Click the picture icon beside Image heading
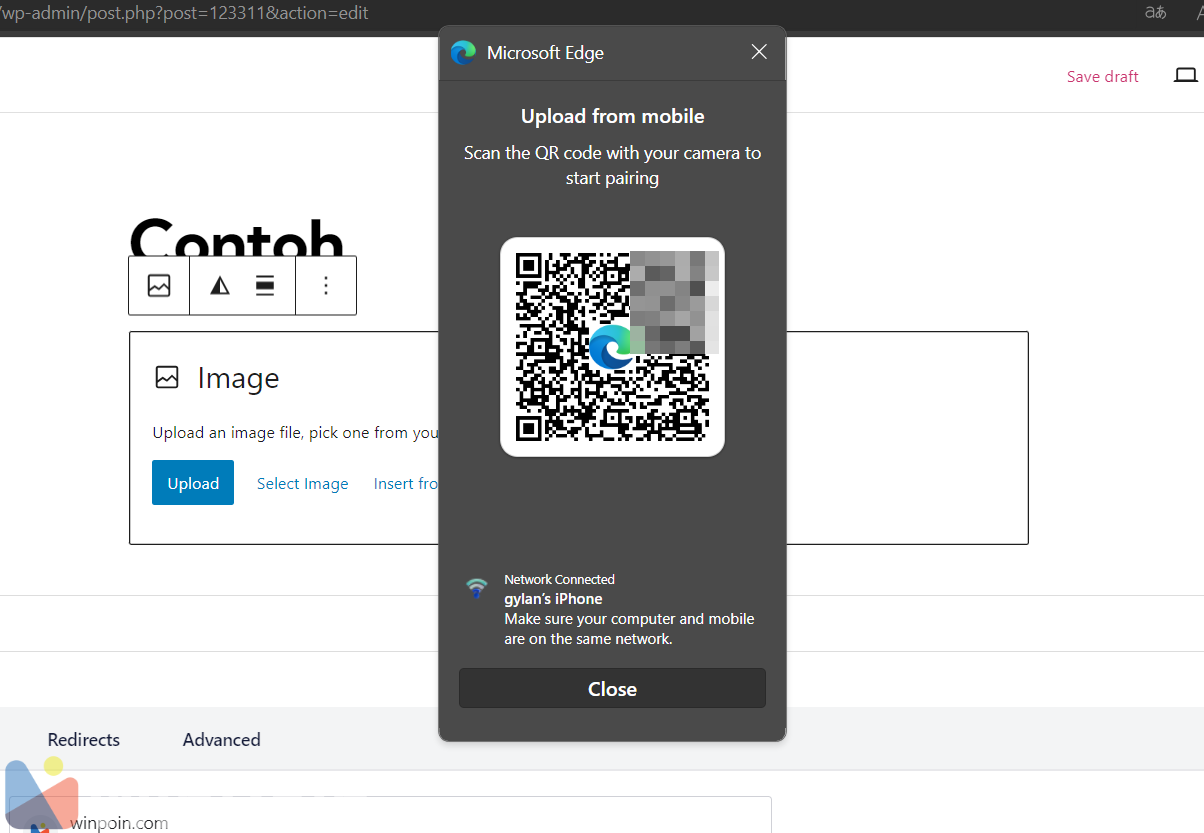 pos(167,378)
